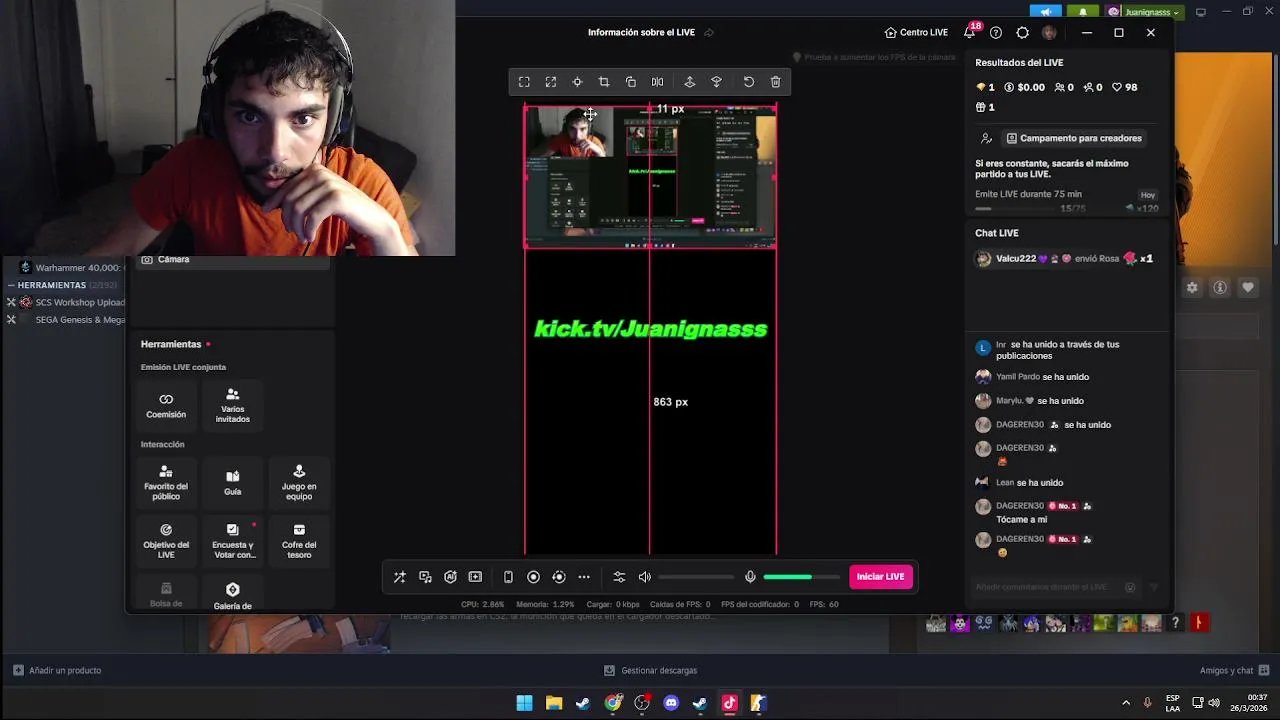Open Discord from the taskbar
Screen dimensions: 1280x720
671,703
